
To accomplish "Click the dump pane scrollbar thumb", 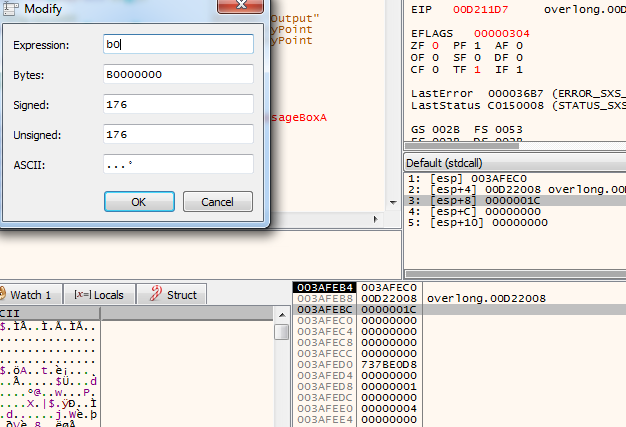I will tap(282, 332).
